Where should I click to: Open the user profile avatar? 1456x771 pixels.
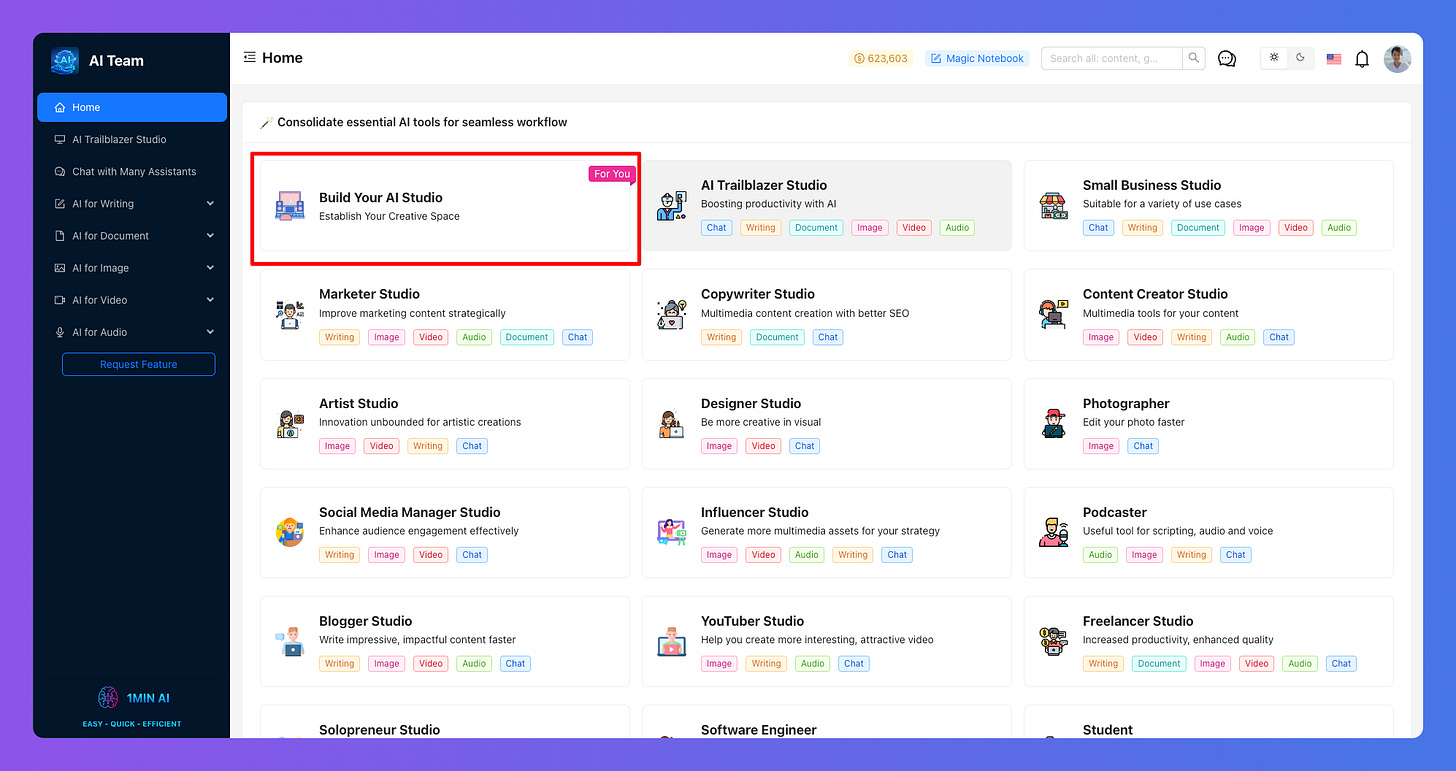pos(1397,59)
